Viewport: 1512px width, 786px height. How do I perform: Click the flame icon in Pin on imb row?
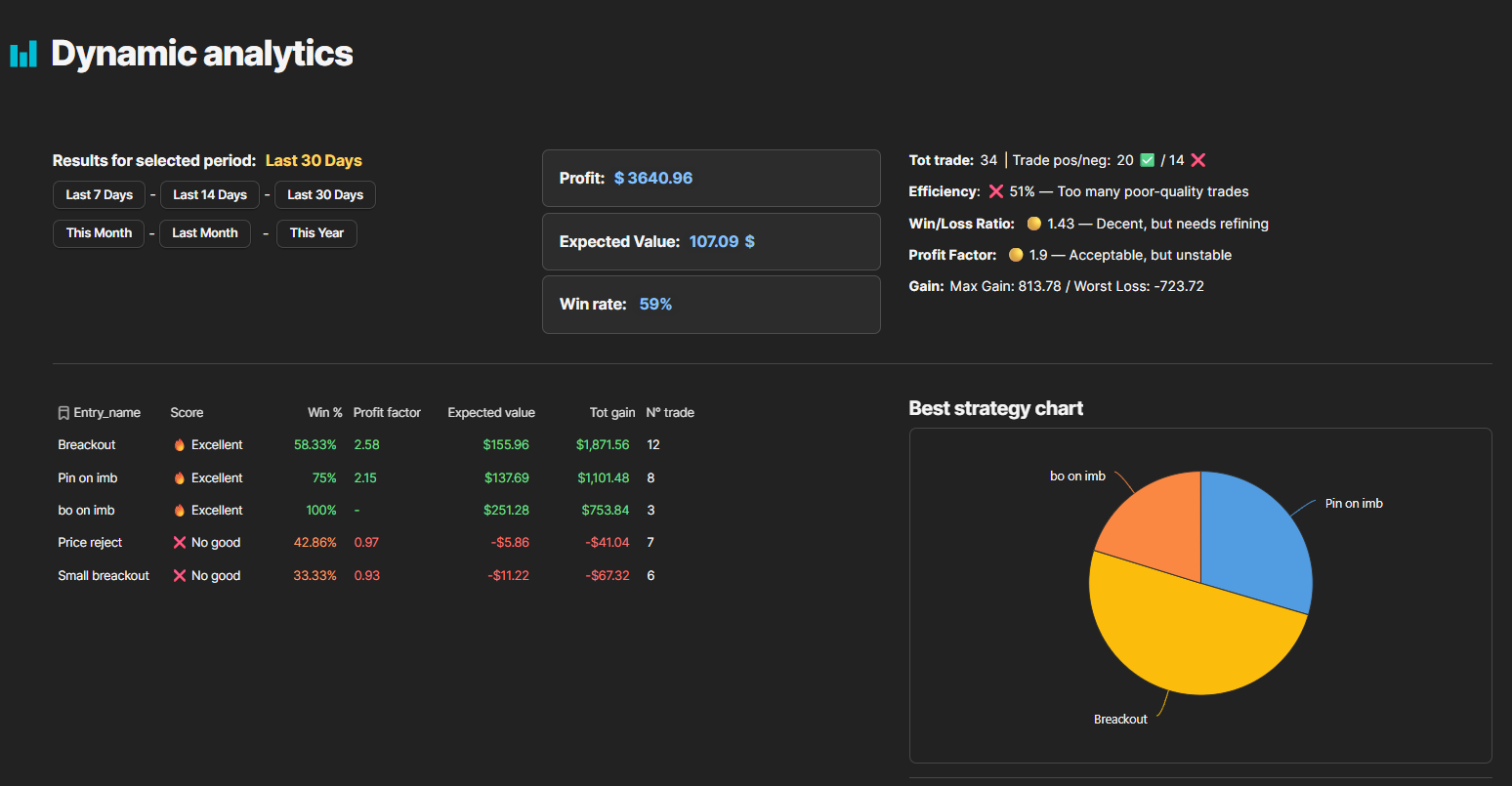[x=180, y=478]
